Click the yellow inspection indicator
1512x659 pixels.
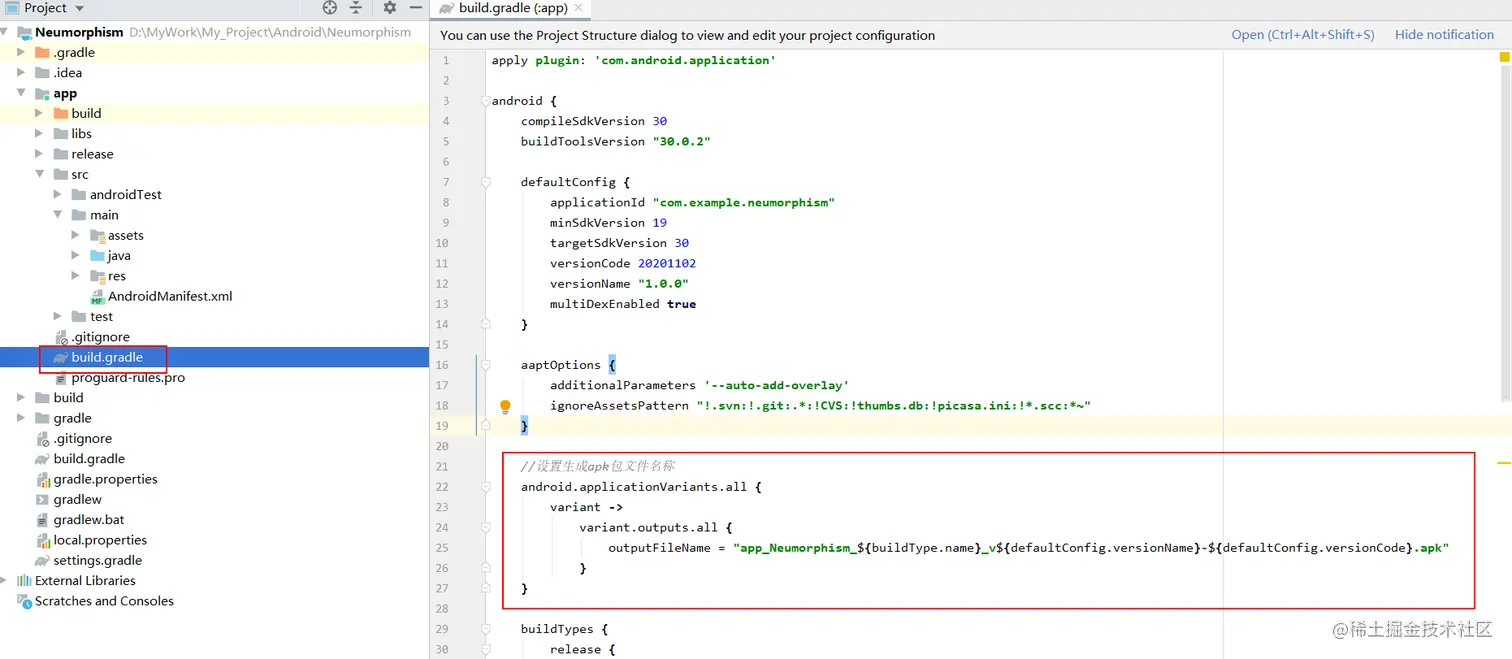click(1504, 58)
